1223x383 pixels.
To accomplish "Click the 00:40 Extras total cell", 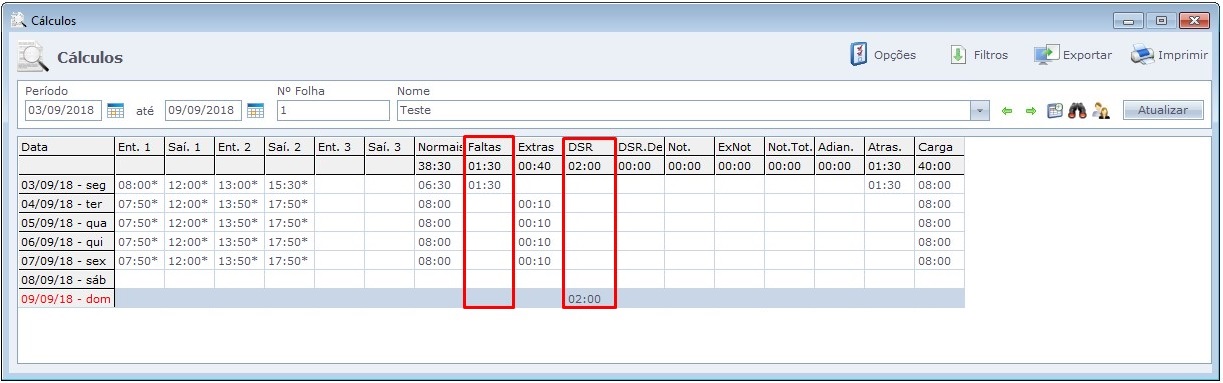I will (x=540, y=166).
